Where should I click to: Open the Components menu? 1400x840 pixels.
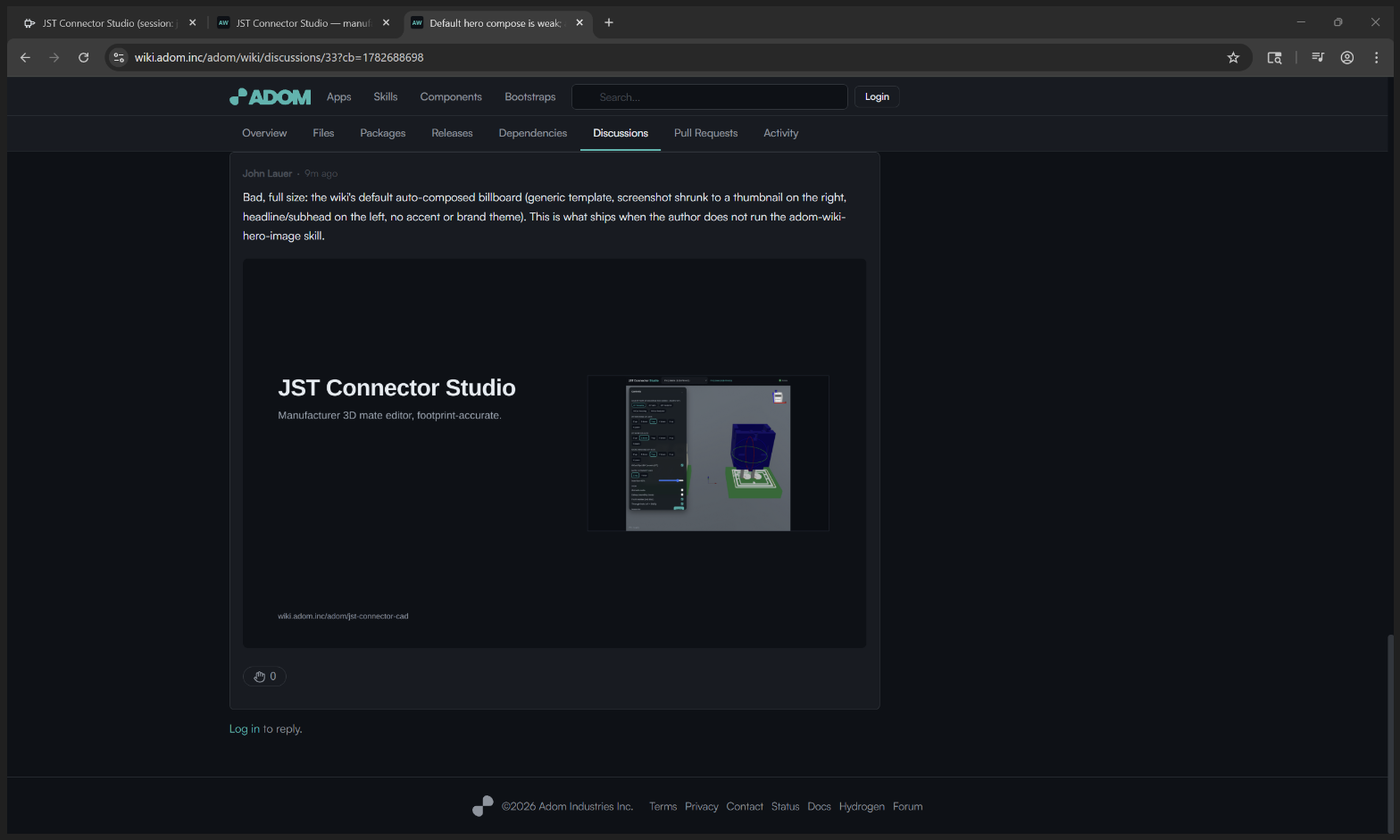pos(451,97)
